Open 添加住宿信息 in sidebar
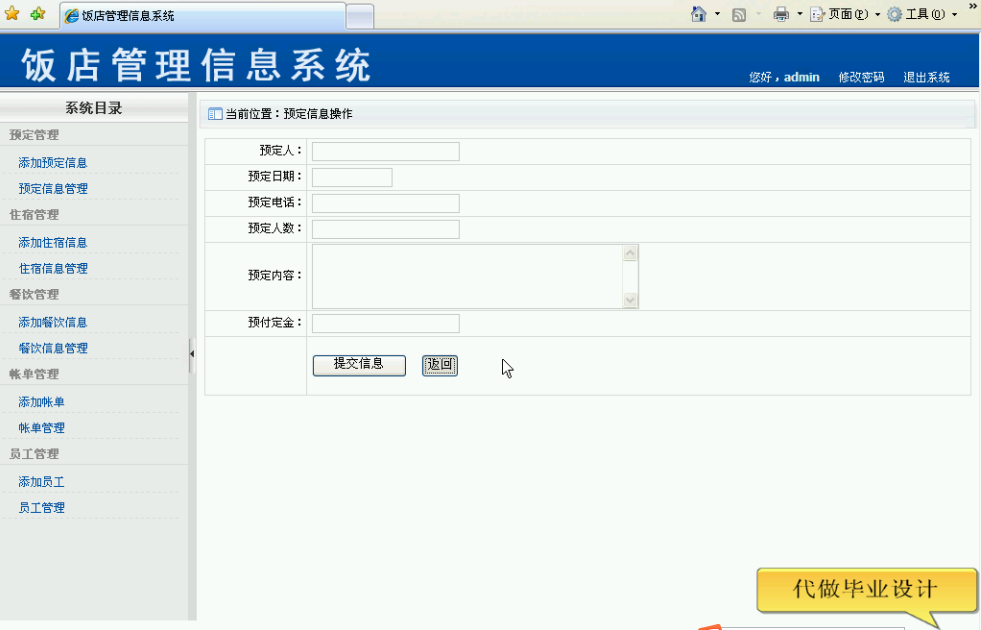 [x=53, y=242]
